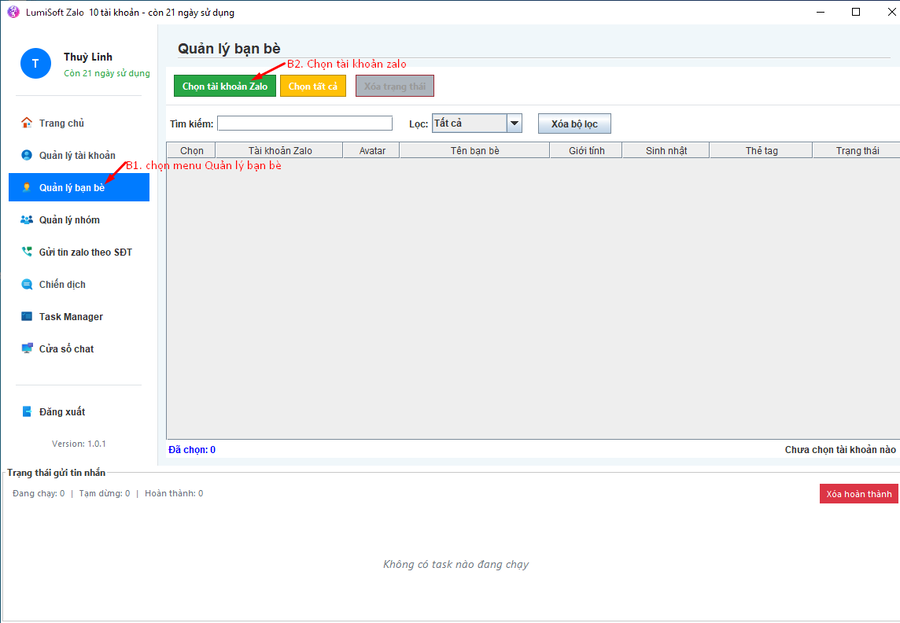Click the Task Manager icon in sidebar

pyautogui.click(x=27, y=317)
